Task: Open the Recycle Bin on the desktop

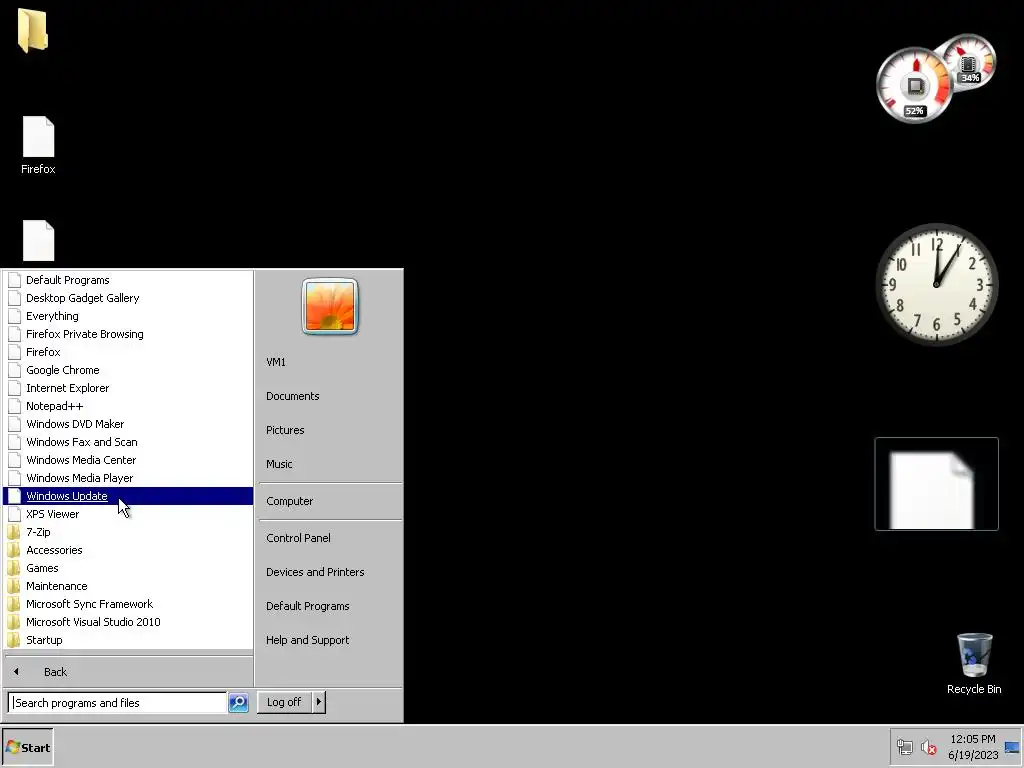Action: pyautogui.click(x=974, y=663)
